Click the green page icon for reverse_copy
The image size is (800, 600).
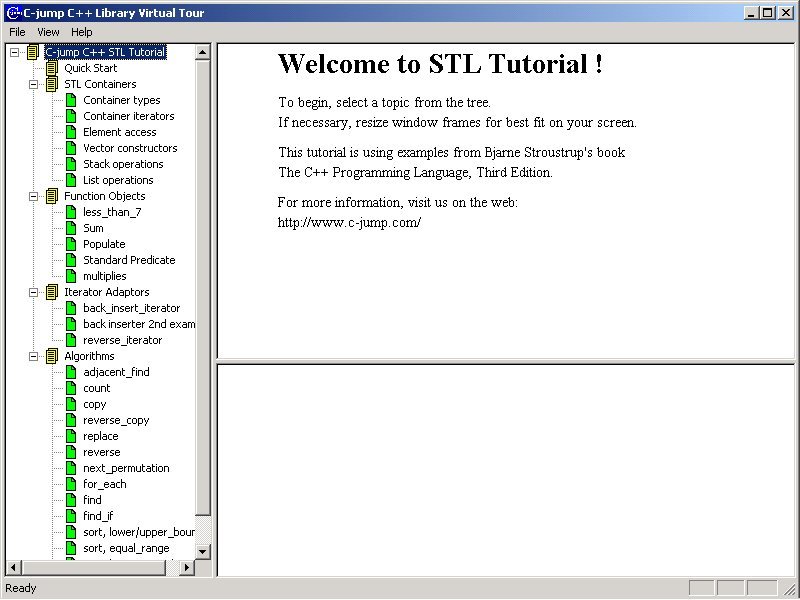(71, 420)
